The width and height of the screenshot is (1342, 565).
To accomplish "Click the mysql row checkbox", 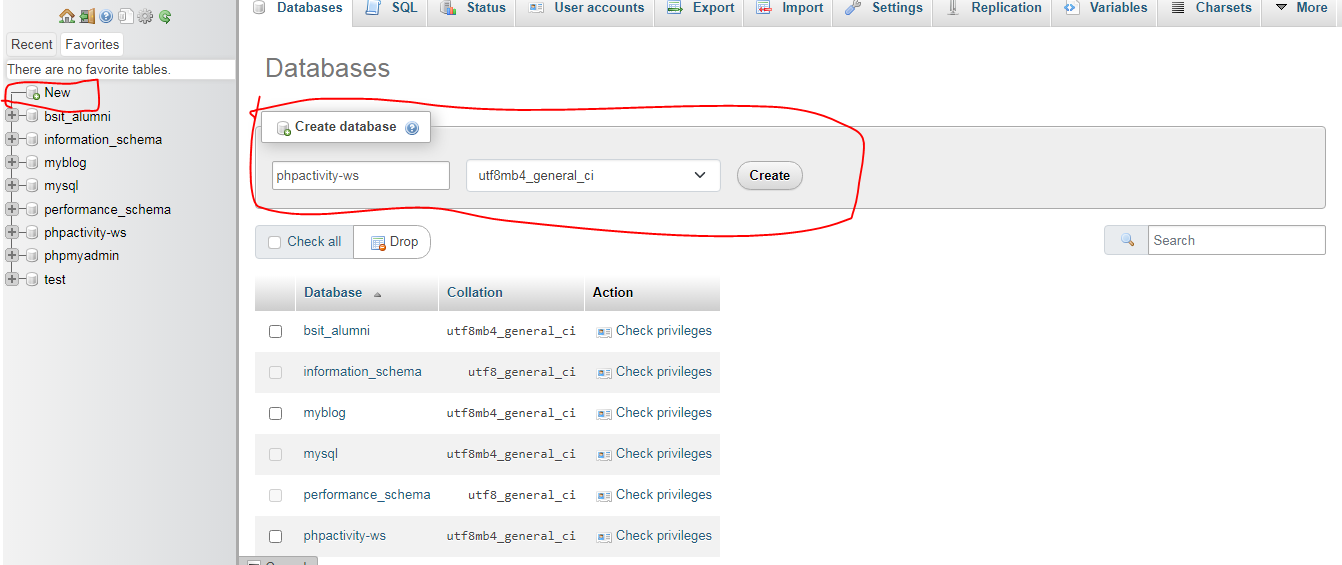I will pos(276,454).
